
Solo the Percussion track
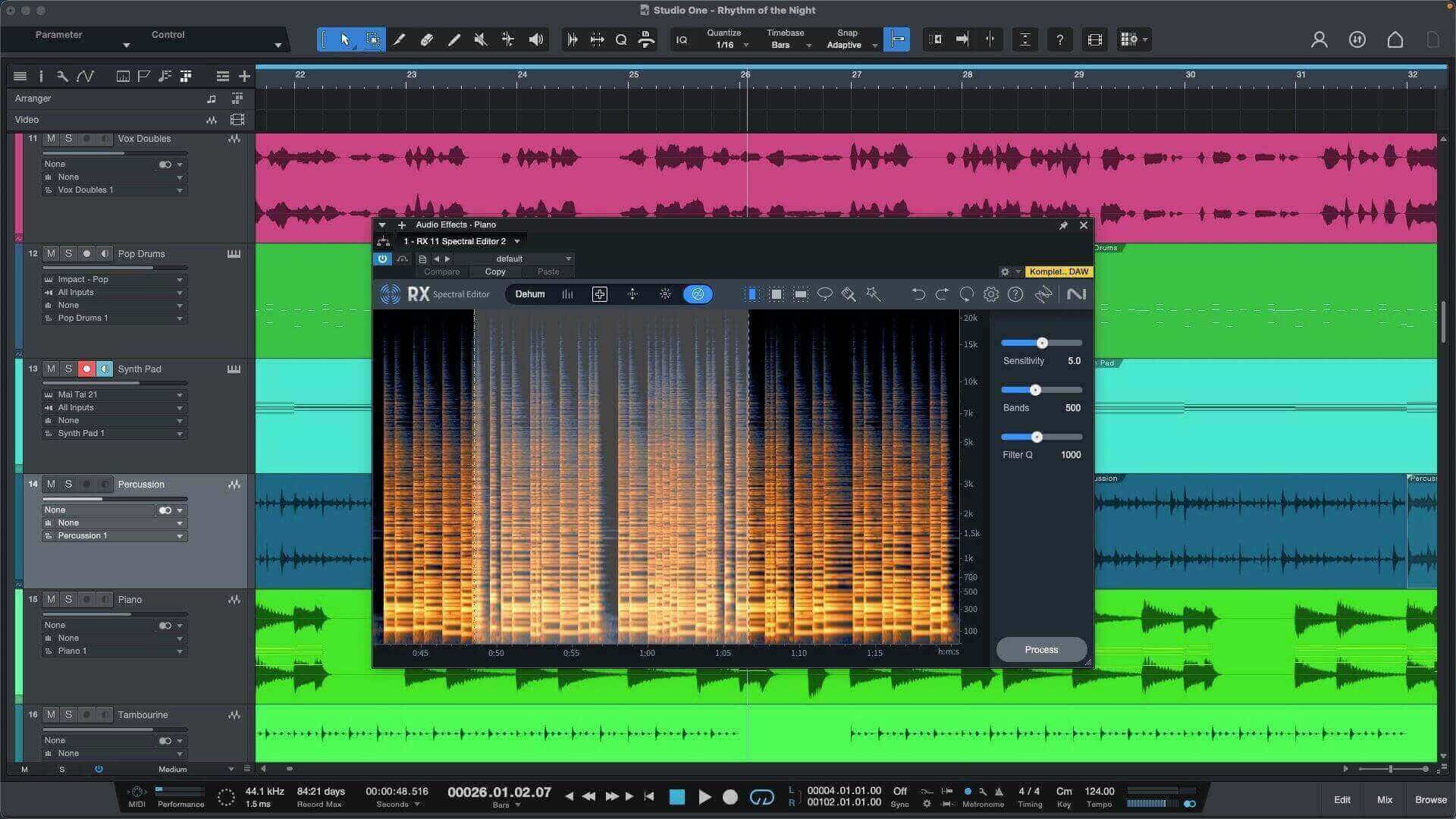pyautogui.click(x=68, y=485)
